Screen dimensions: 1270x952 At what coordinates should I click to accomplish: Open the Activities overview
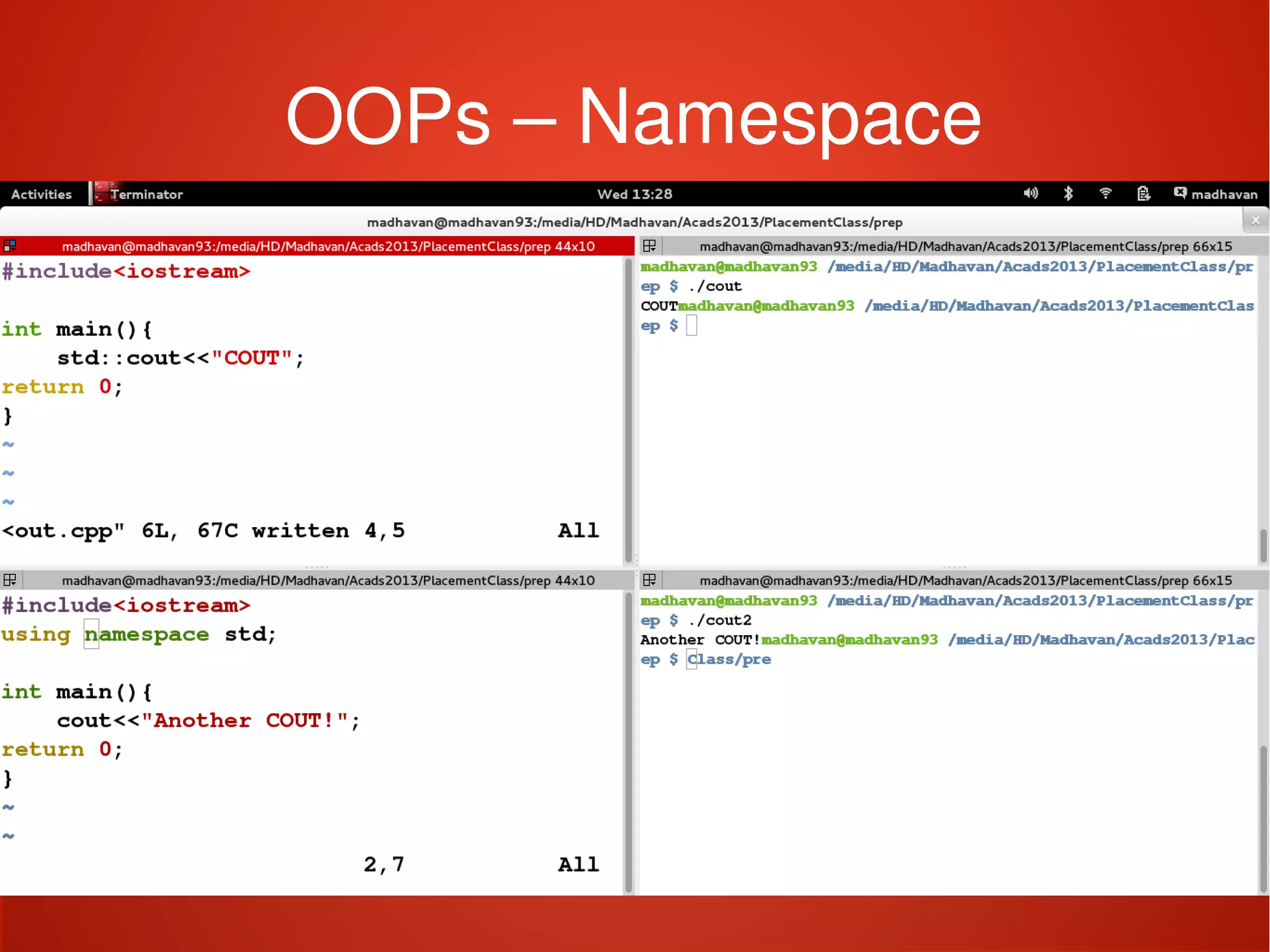pos(42,194)
